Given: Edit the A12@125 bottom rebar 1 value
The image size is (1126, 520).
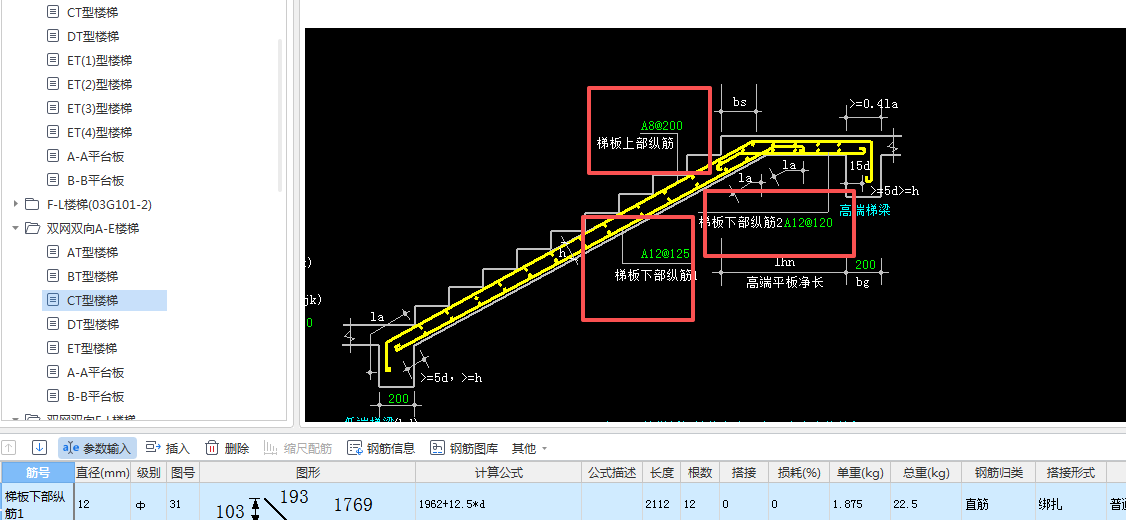Looking at the screenshot, I should pos(665,254).
